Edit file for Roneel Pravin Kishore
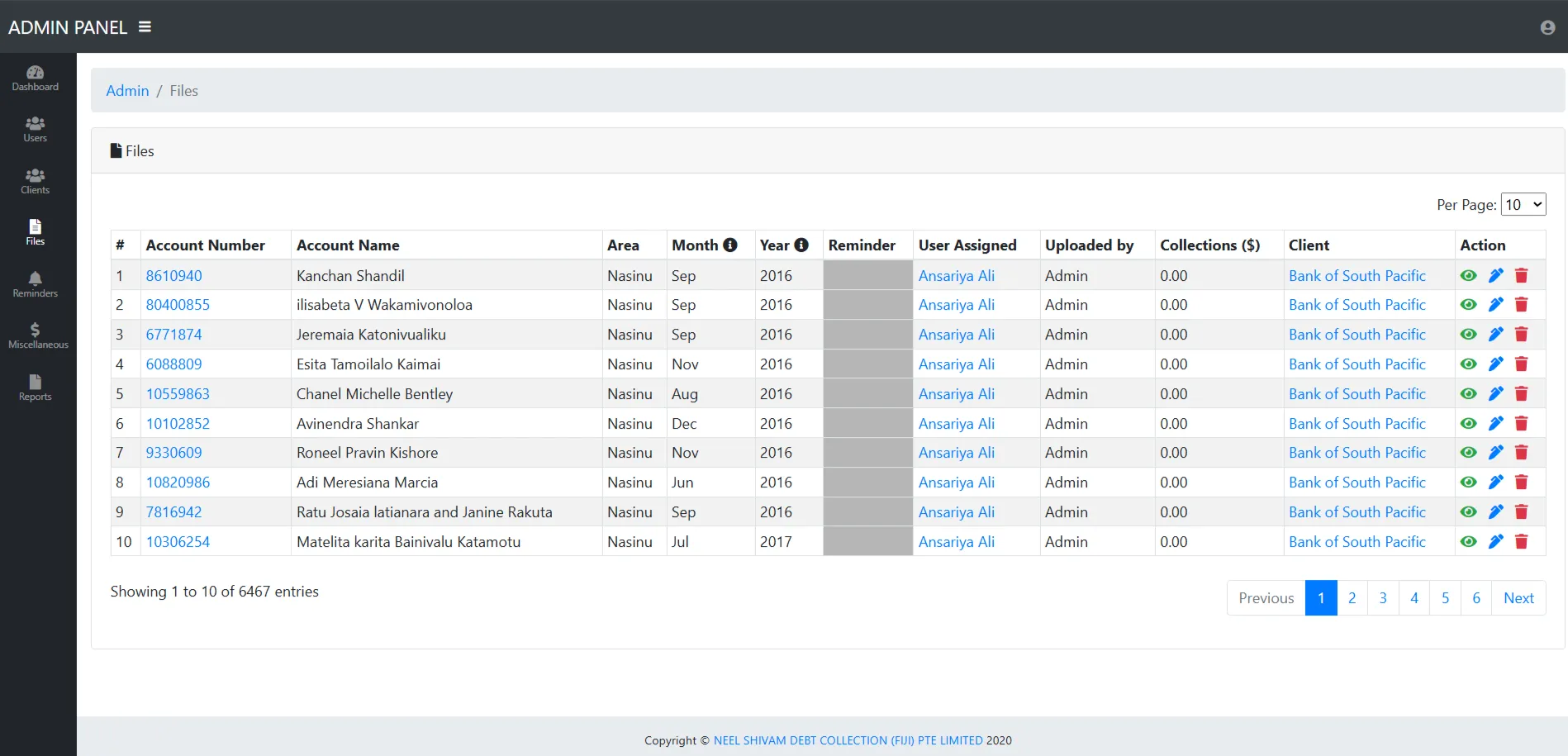The height and width of the screenshot is (756, 1568). pyautogui.click(x=1495, y=453)
